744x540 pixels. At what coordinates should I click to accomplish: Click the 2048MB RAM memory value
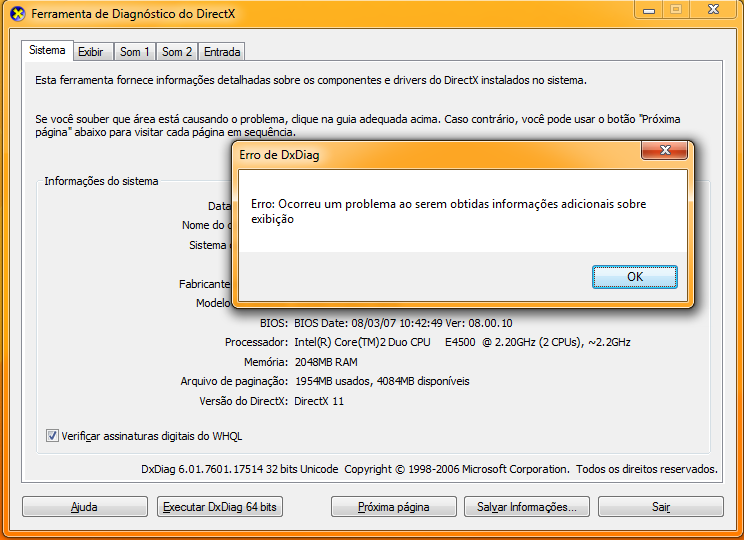click(x=326, y=362)
